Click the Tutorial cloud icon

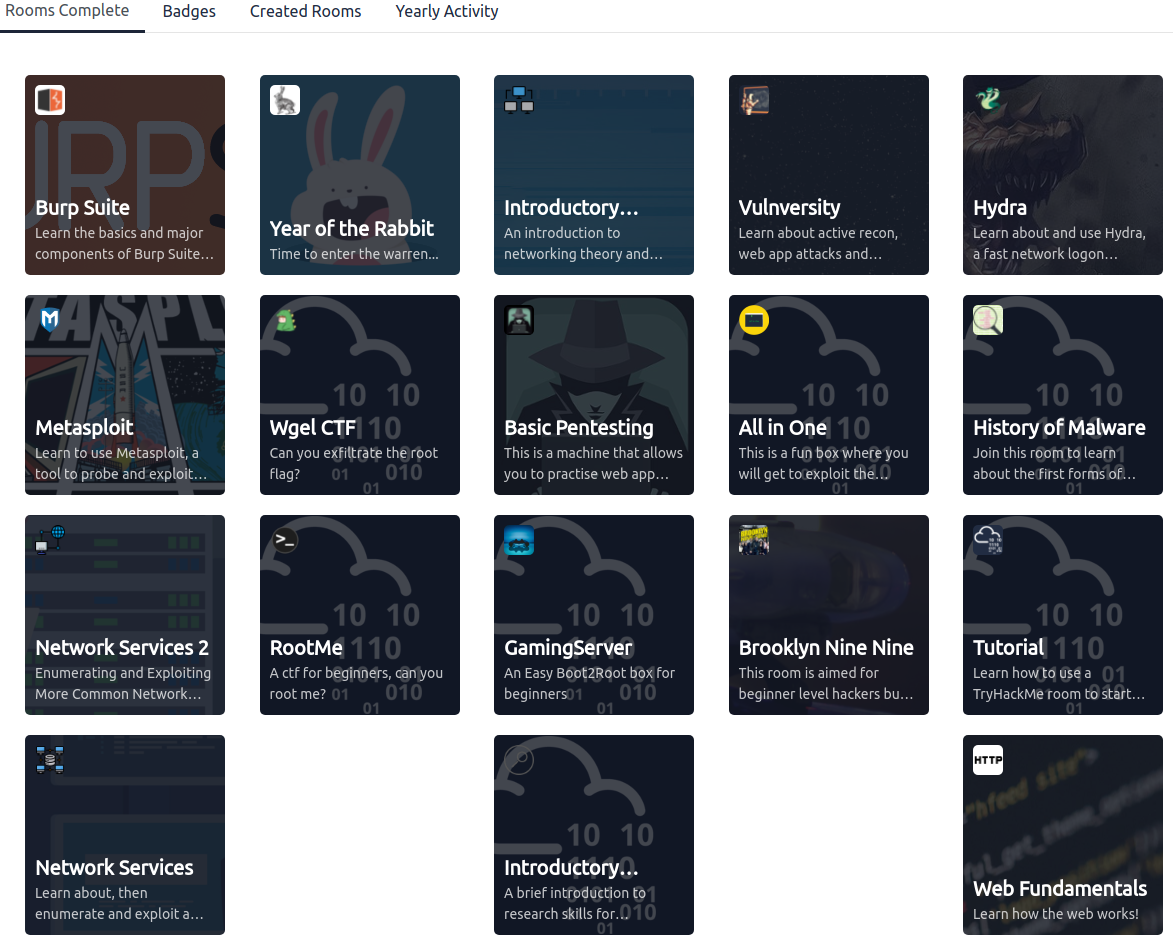click(x=988, y=540)
